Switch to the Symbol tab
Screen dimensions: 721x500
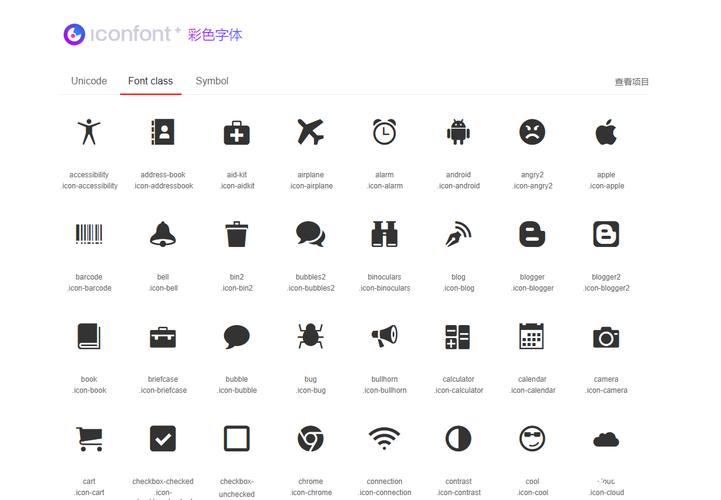pos(212,81)
